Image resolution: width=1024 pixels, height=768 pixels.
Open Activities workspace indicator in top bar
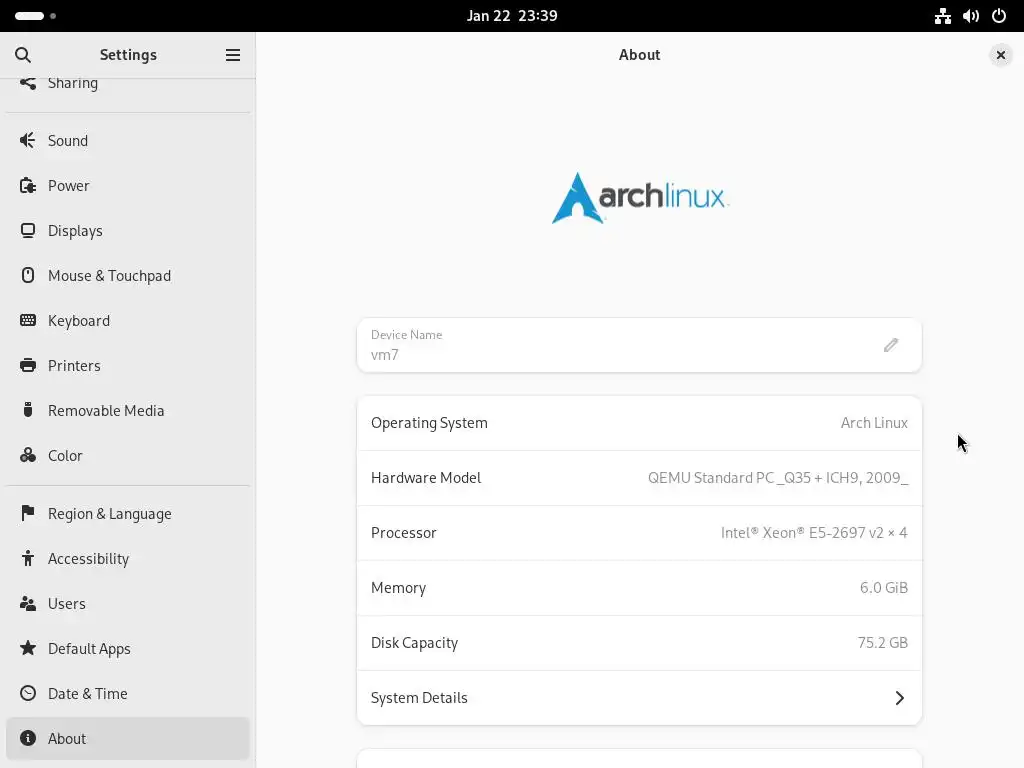[35, 16]
